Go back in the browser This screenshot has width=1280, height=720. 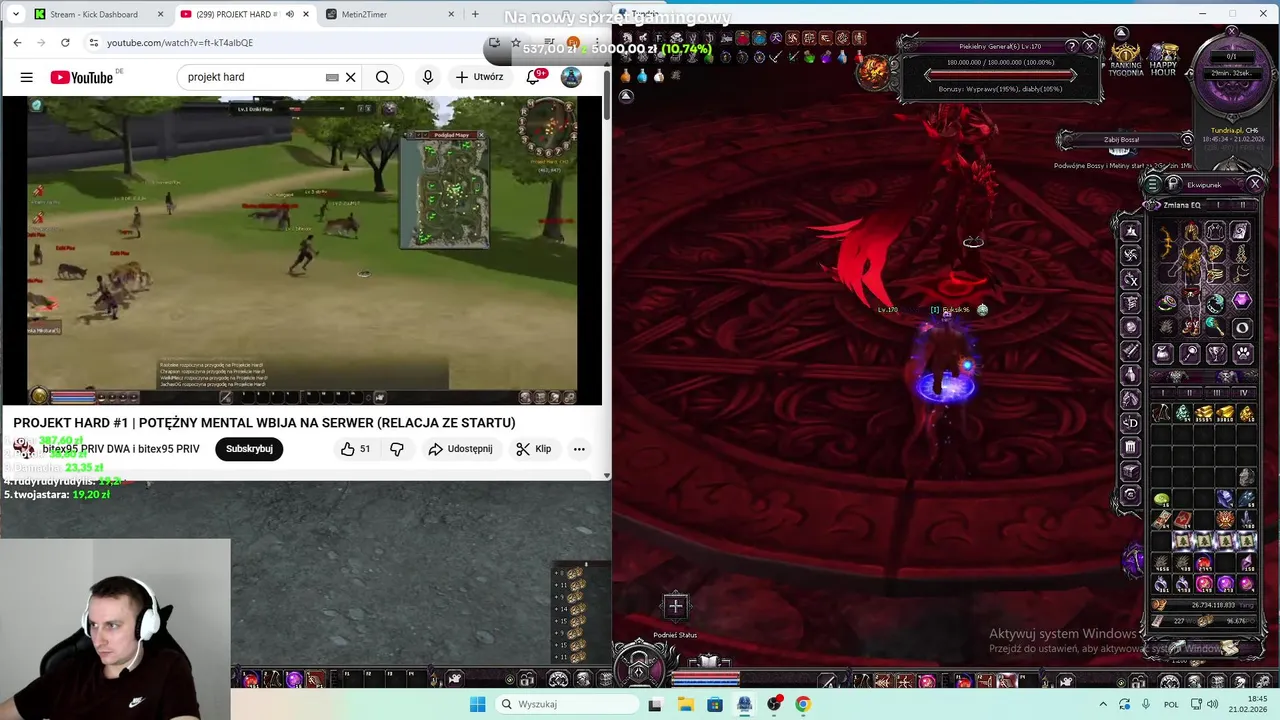(x=17, y=42)
